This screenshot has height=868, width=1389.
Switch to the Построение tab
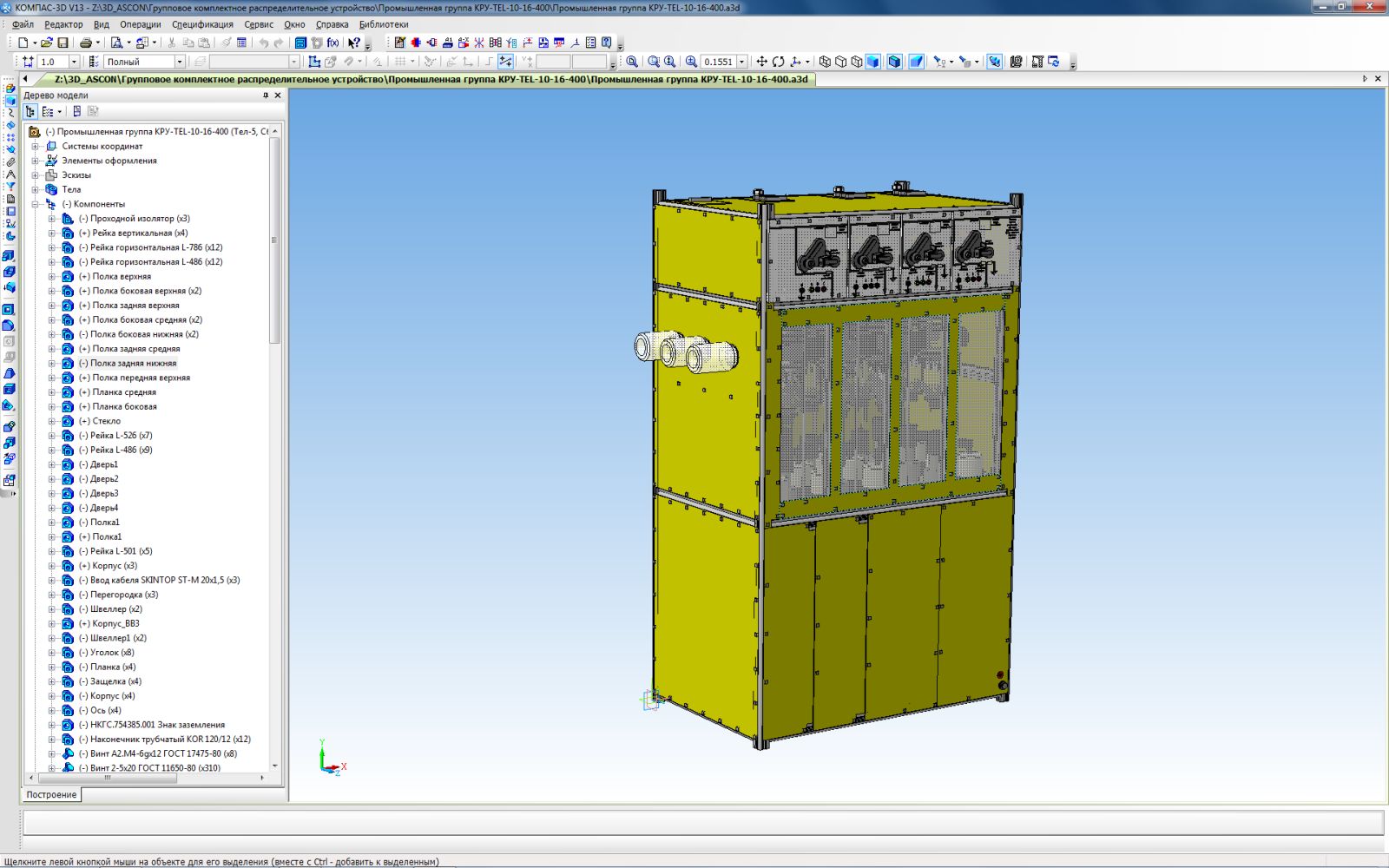(51, 794)
